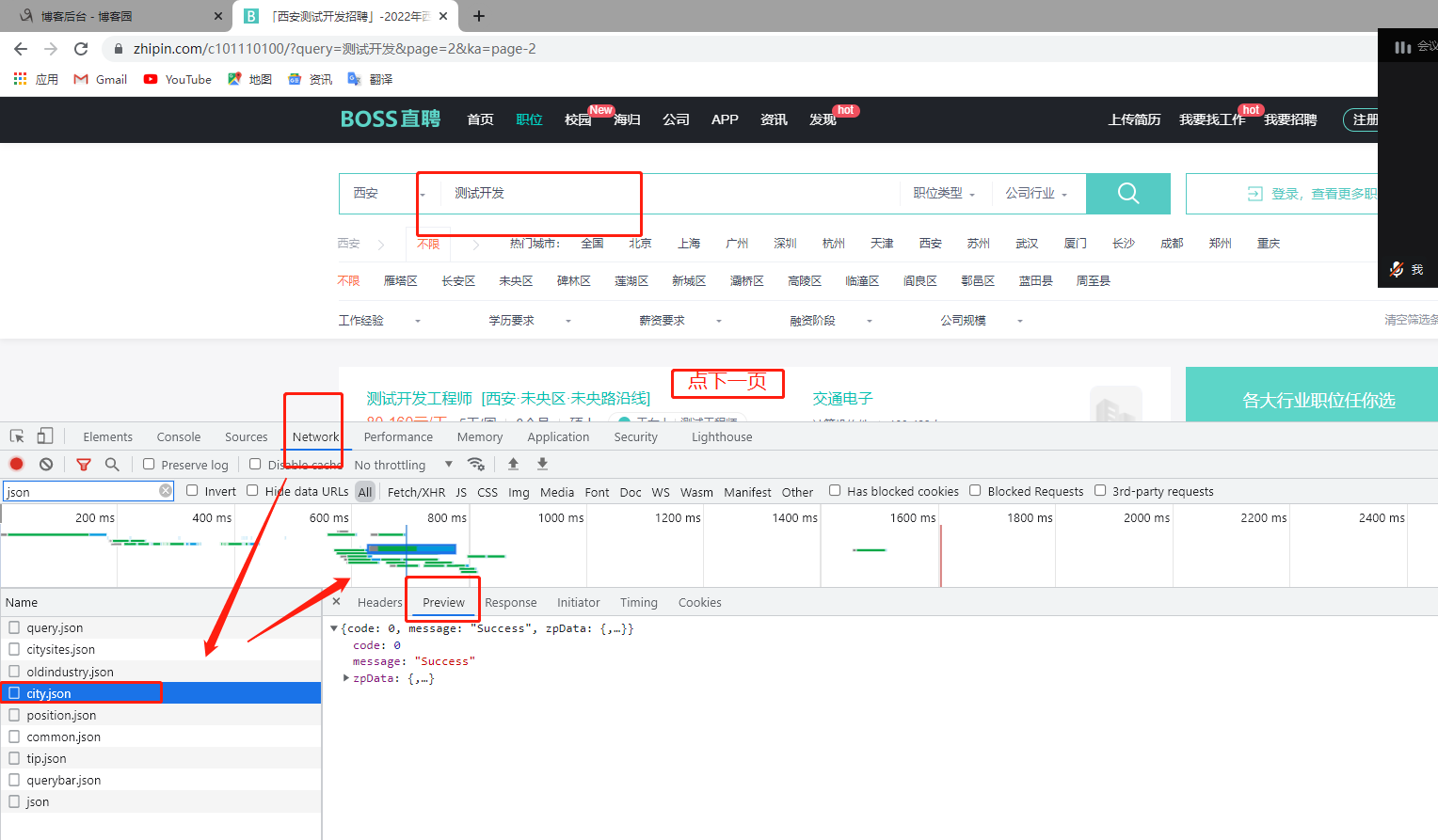Tick the checkbox beside position.json

(14, 715)
